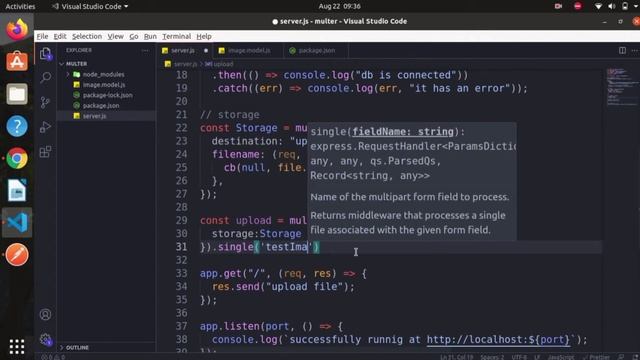Launch Google Chrome from the dock
The height and width of the screenshot is (360, 640).
(17, 158)
